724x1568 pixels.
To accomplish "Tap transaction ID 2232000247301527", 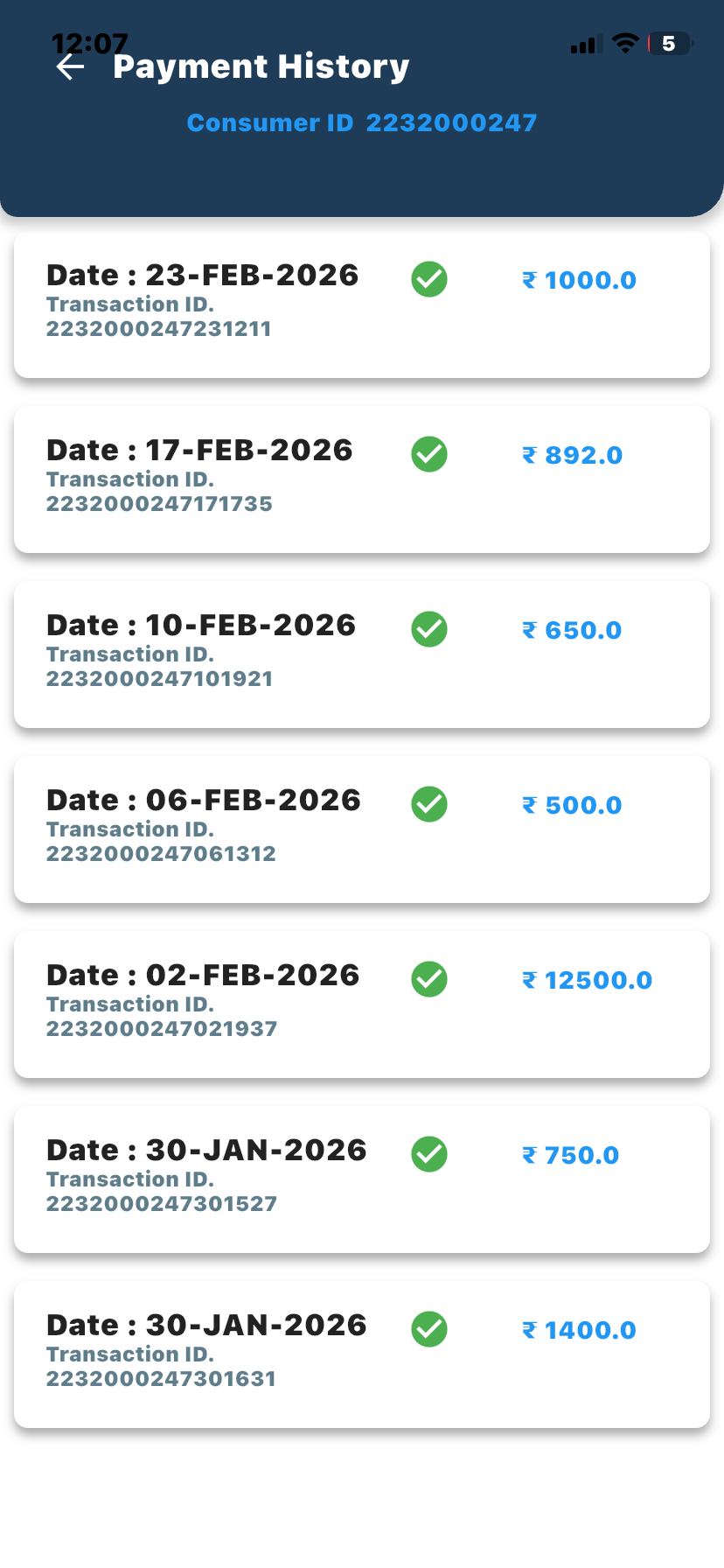I will (161, 1203).
